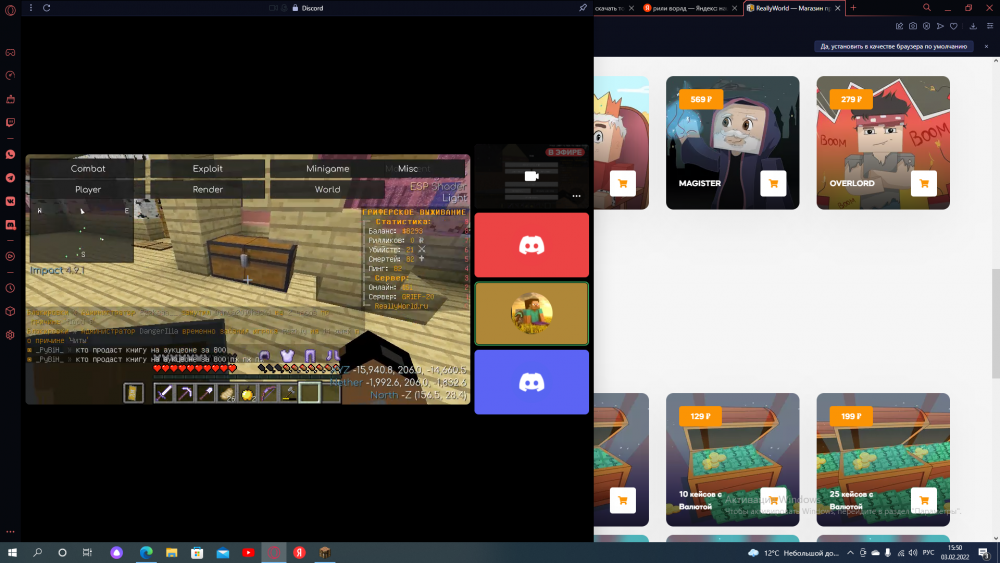Click Opera GX logo menu button
1000x563 pixels.
point(10,10)
